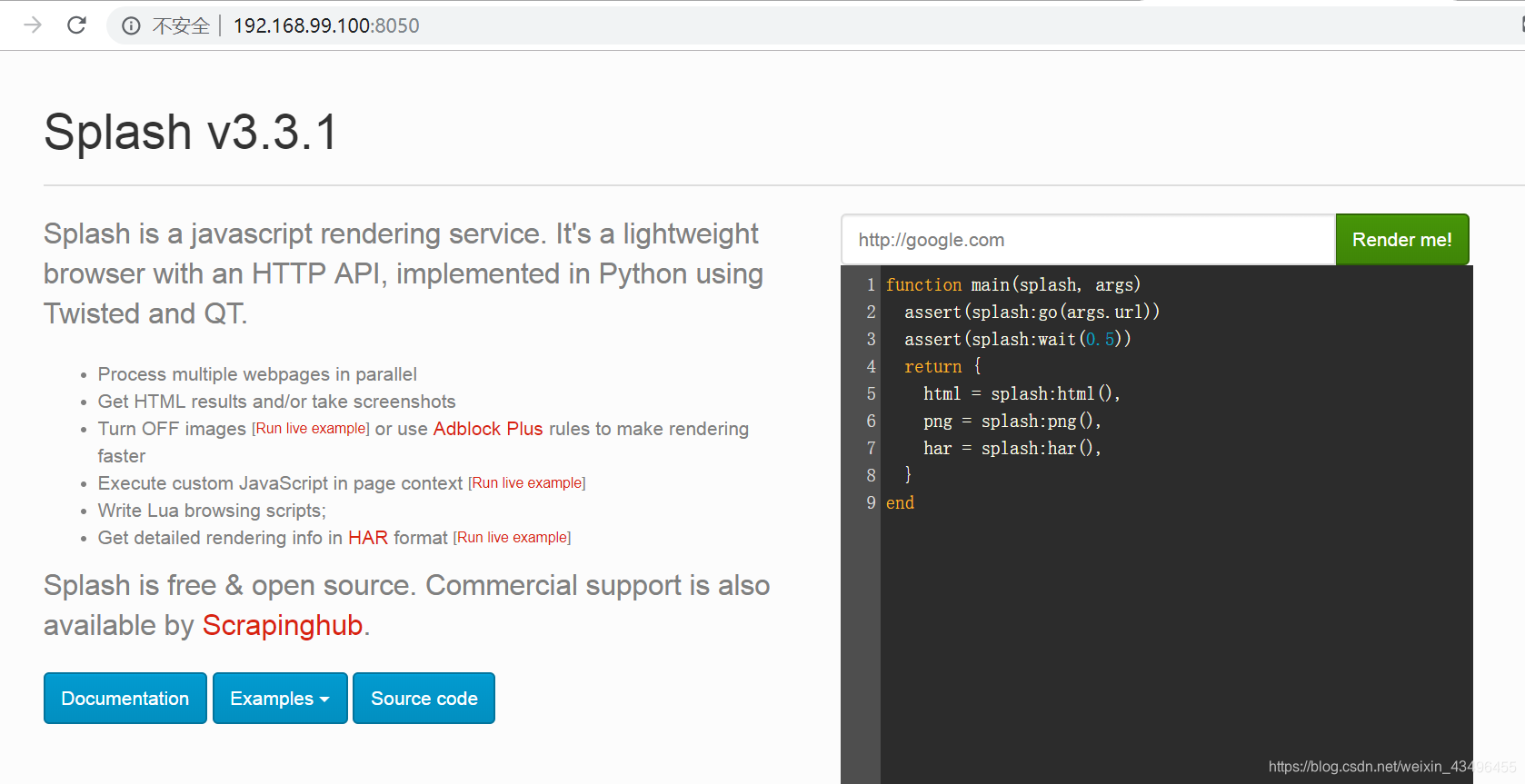Click the 'har = splash:har(),' line
Screen dimensions: 1525x784
pos(1012,448)
